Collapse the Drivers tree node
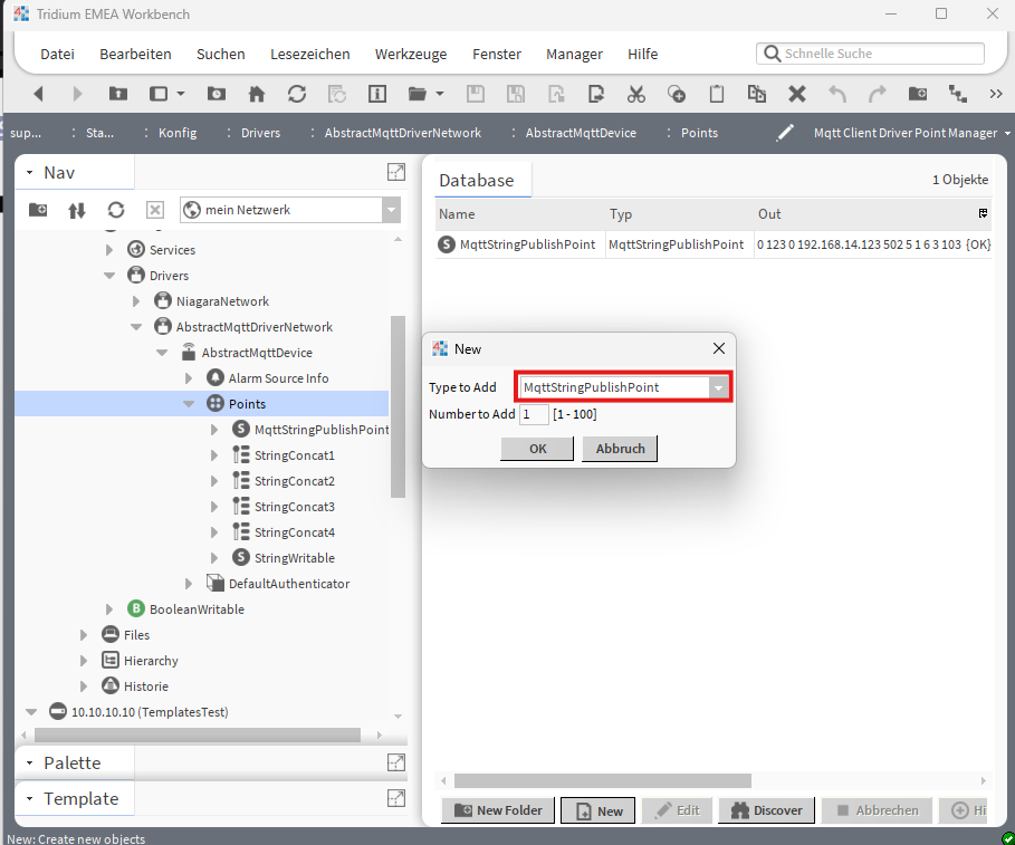Viewport: 1015px width, 845px height. click(x=109, y=276)
